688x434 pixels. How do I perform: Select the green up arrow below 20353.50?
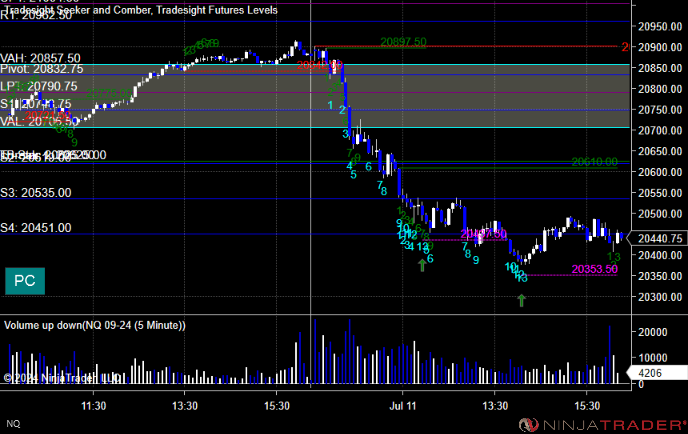(521, 300)
